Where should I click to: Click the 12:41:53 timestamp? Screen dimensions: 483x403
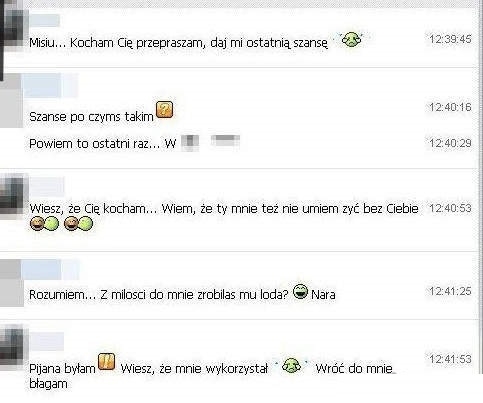tap(450, 359)
